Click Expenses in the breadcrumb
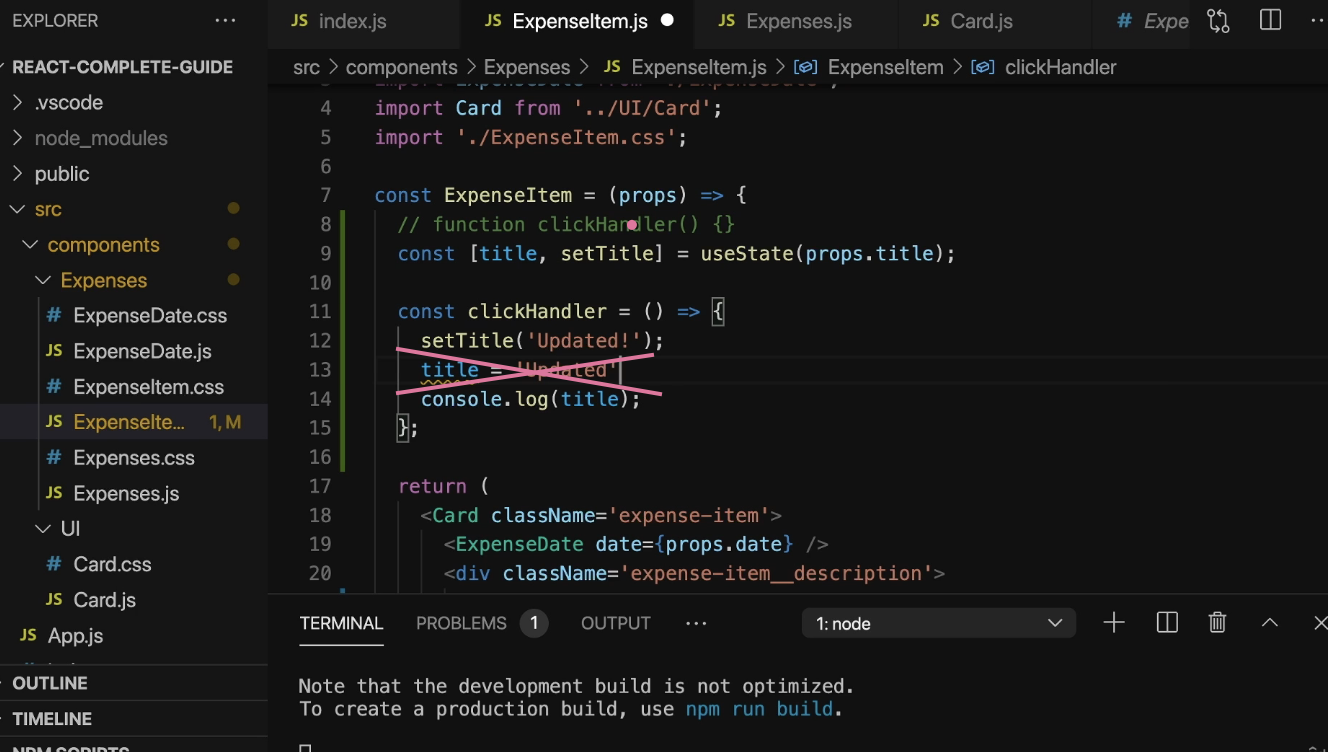This screenshot has height=752, width=1328. click(x=527, y=67)
